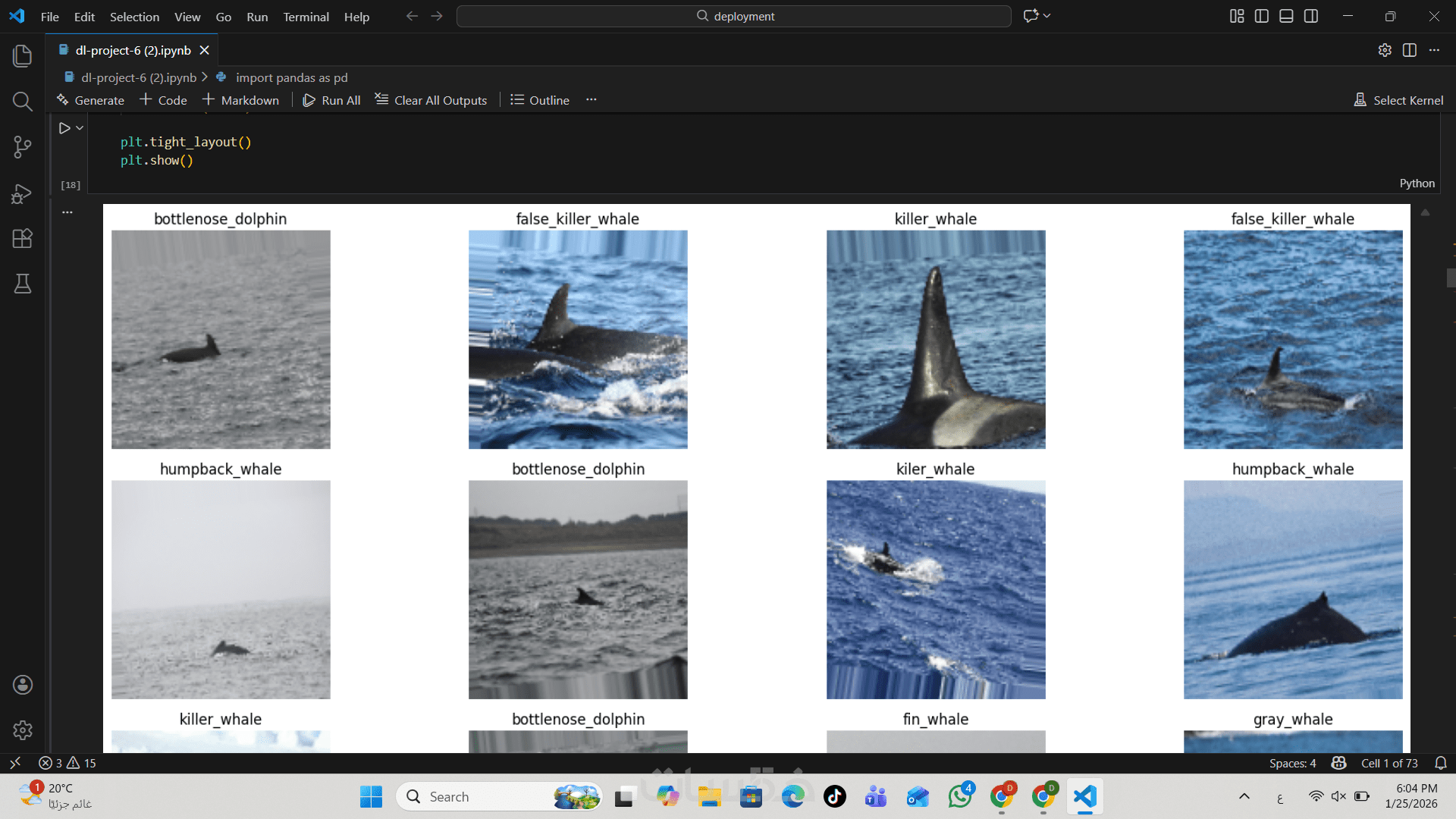
Task: Open the Terminal menu
Action: [x=306, y=17]
